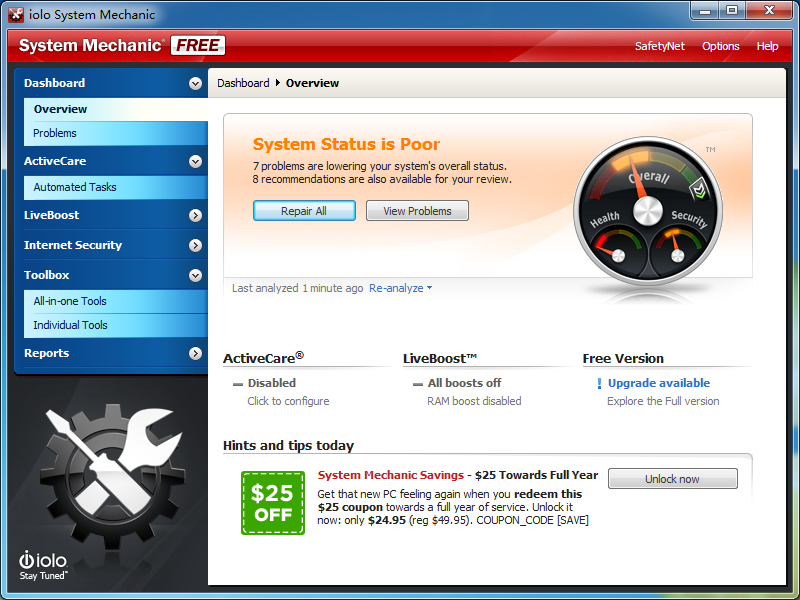Open the Options menu

pyautogui.click(x=720, y=46)
